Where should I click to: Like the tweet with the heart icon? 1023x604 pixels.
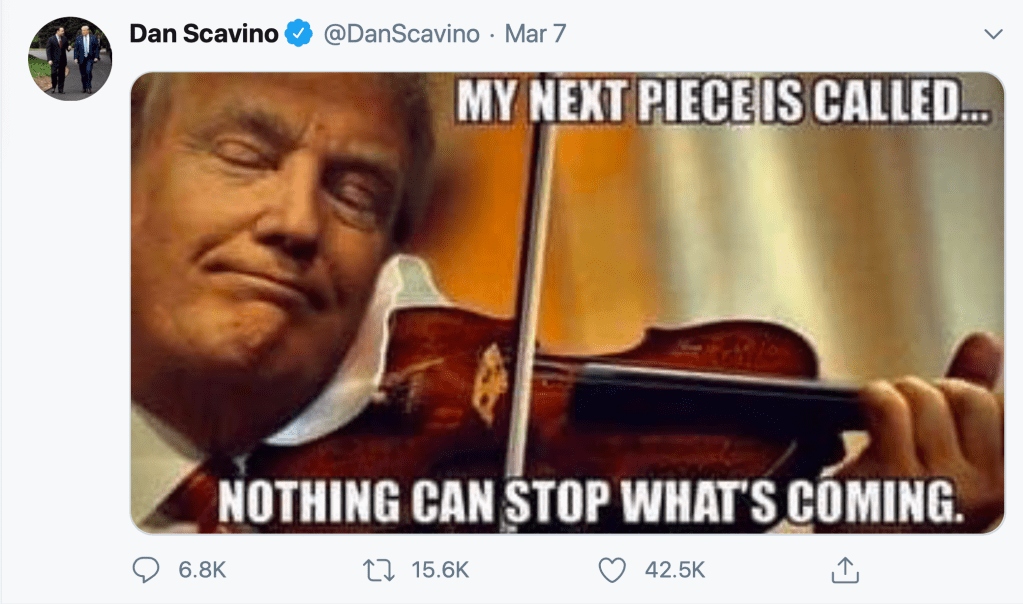coord(611,570)
